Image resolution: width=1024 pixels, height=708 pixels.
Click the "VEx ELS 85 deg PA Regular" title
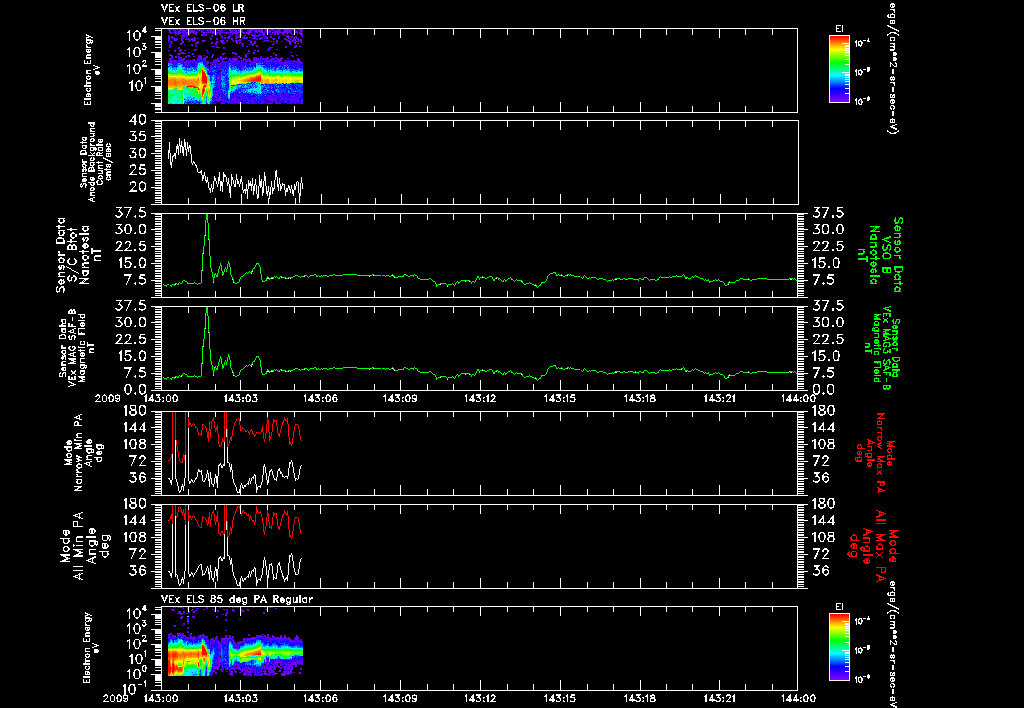pyautogui.click(x=237, y=599)
